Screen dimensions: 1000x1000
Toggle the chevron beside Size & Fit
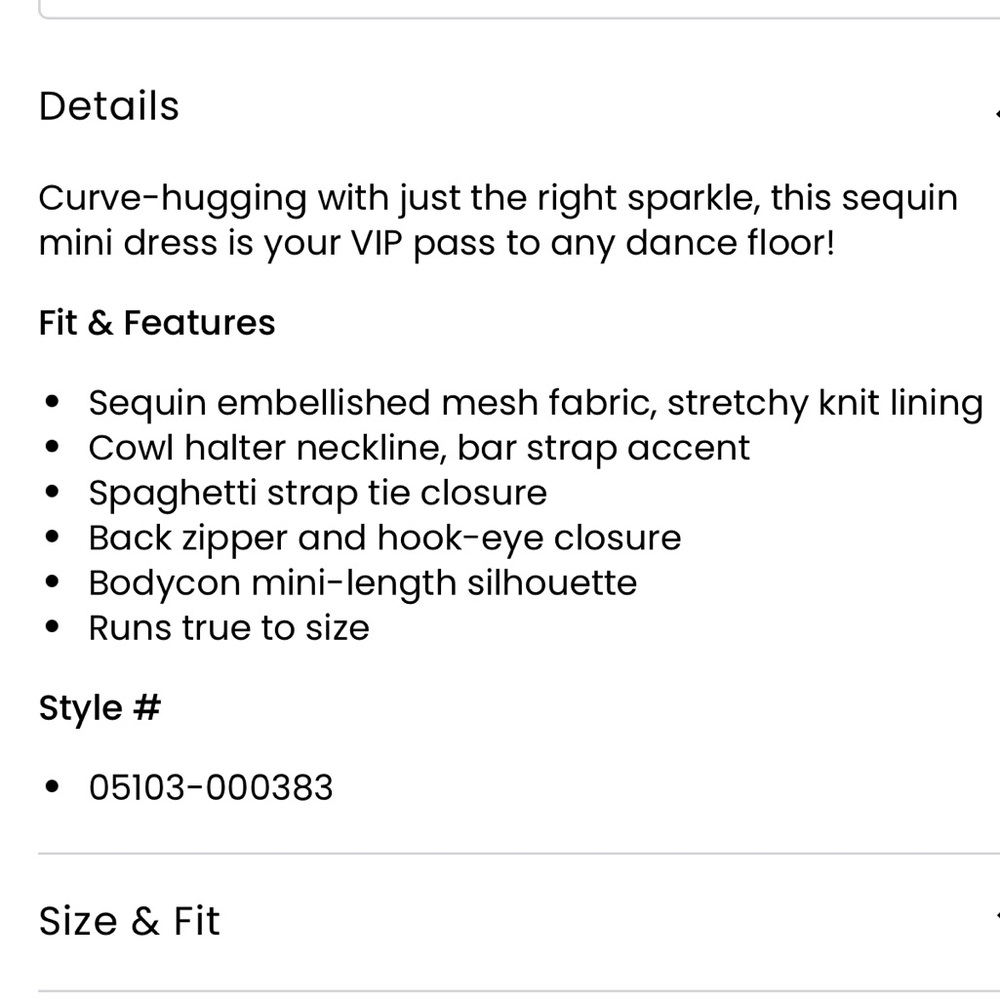tap(997, 918)
